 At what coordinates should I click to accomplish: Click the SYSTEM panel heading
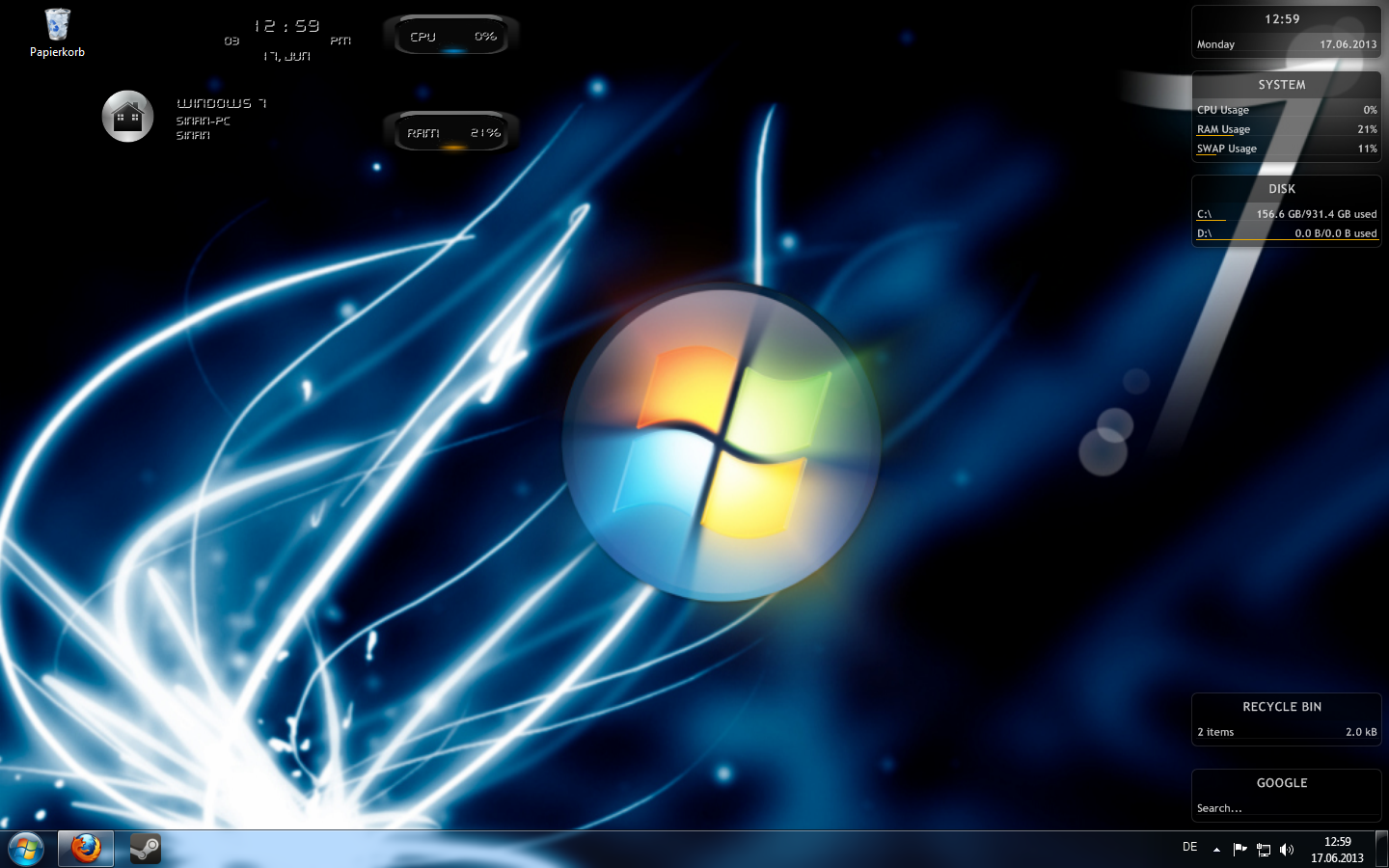tap(1282, 85)
